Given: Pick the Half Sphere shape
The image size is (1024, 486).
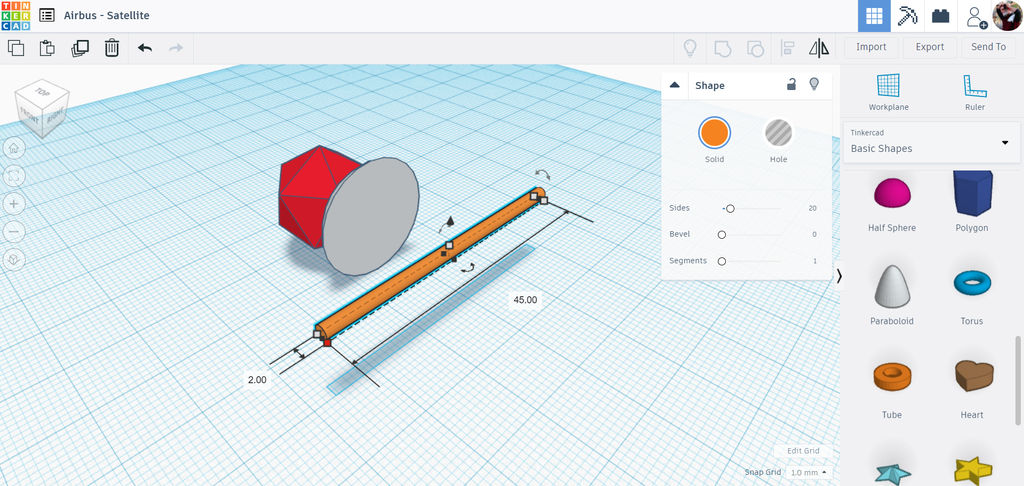Looking at the screenshot, I should [x=891, y=202].
